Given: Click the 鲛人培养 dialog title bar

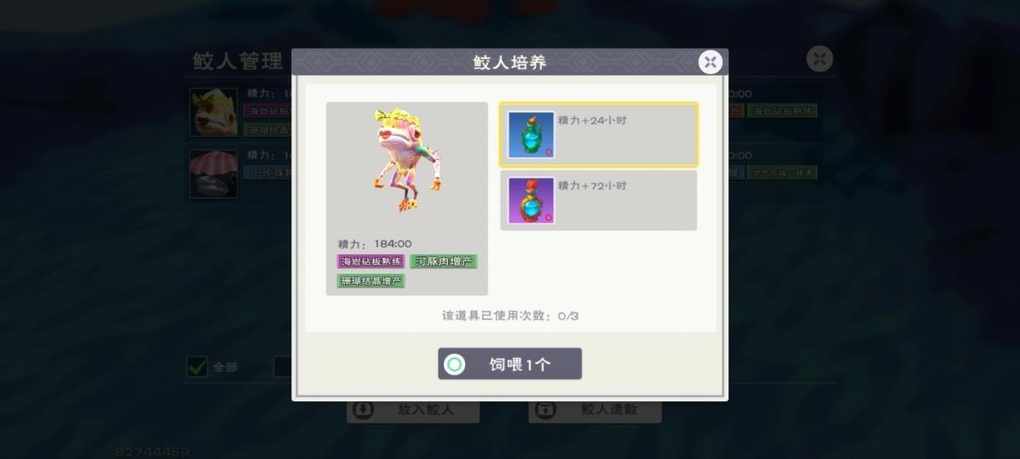Looking at the screenshot, I should coord(510,62).
